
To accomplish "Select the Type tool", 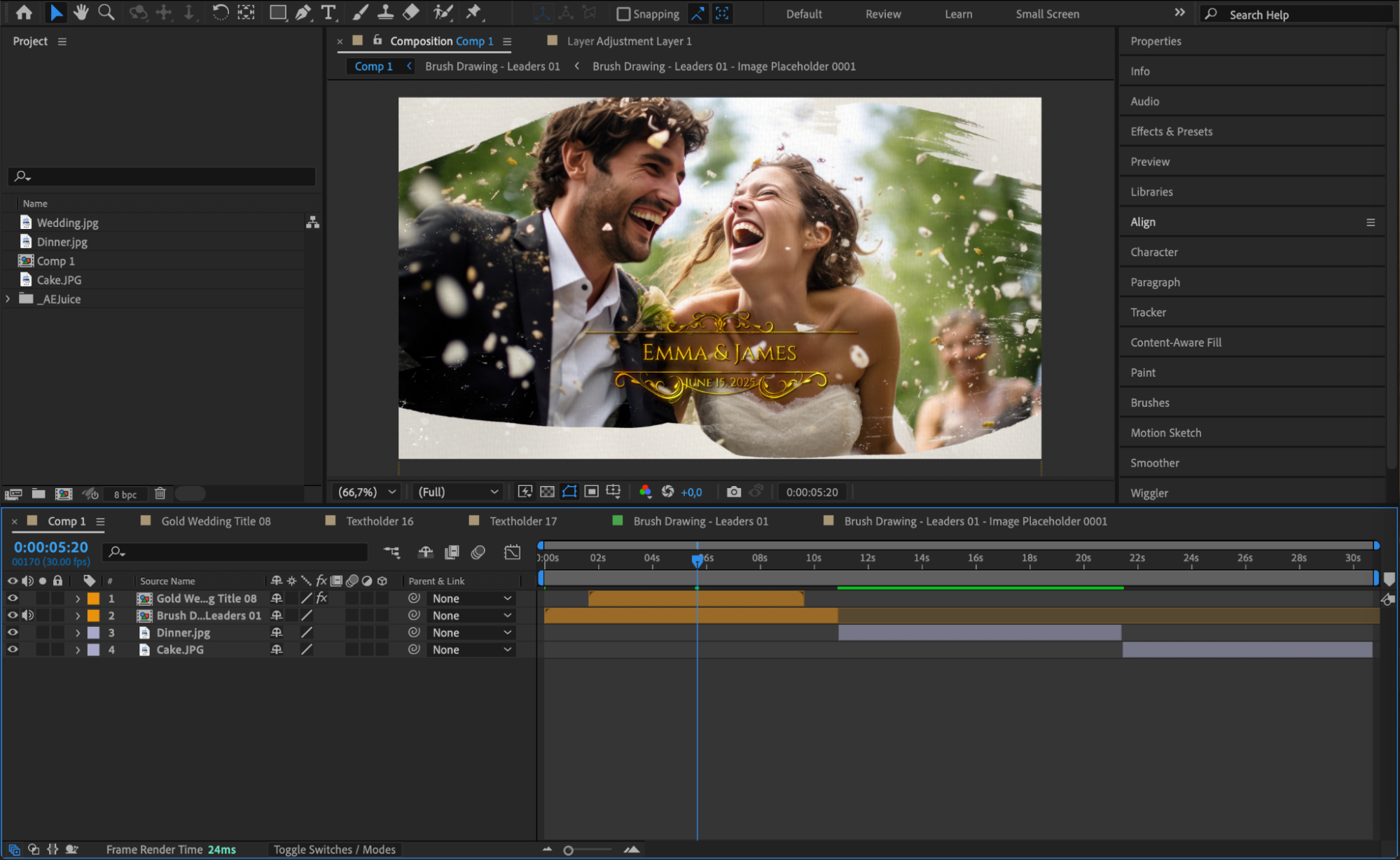I will point(328,13).
